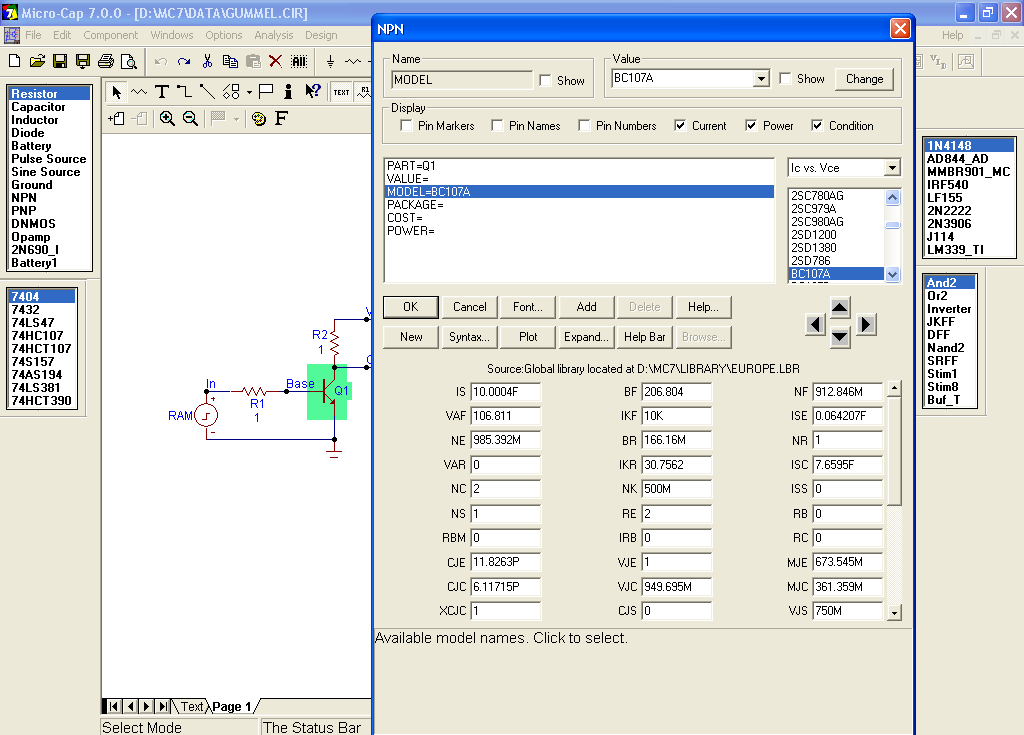Select the Flag tool
1024x735 pixels.
(266, 91)
